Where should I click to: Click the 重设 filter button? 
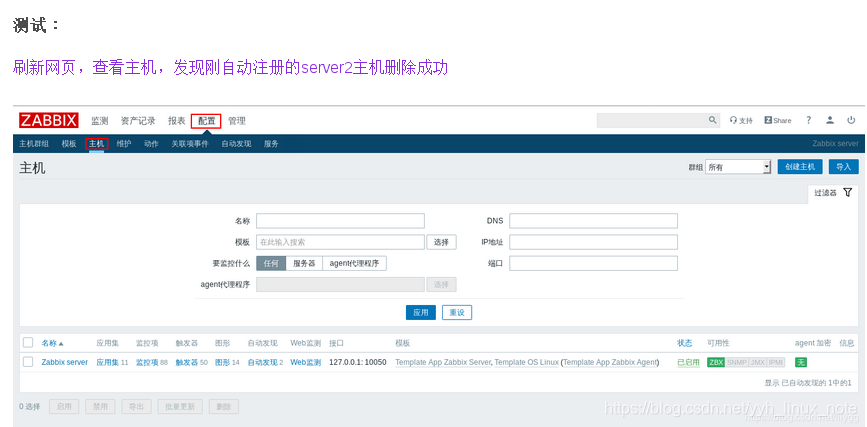pos(457,313)
